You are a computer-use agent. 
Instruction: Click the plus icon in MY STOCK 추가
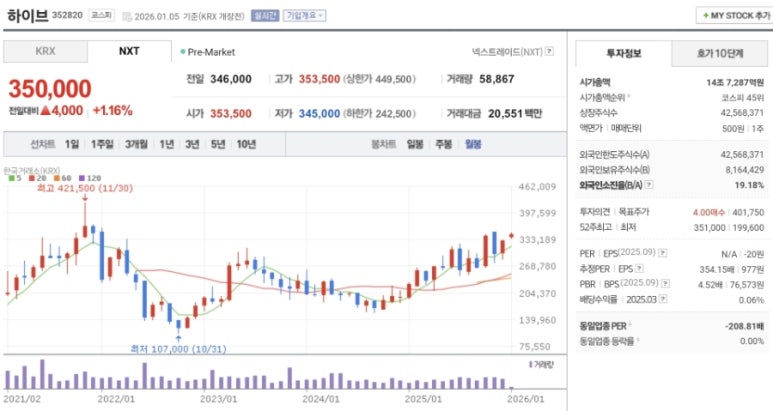pos(704,16)
